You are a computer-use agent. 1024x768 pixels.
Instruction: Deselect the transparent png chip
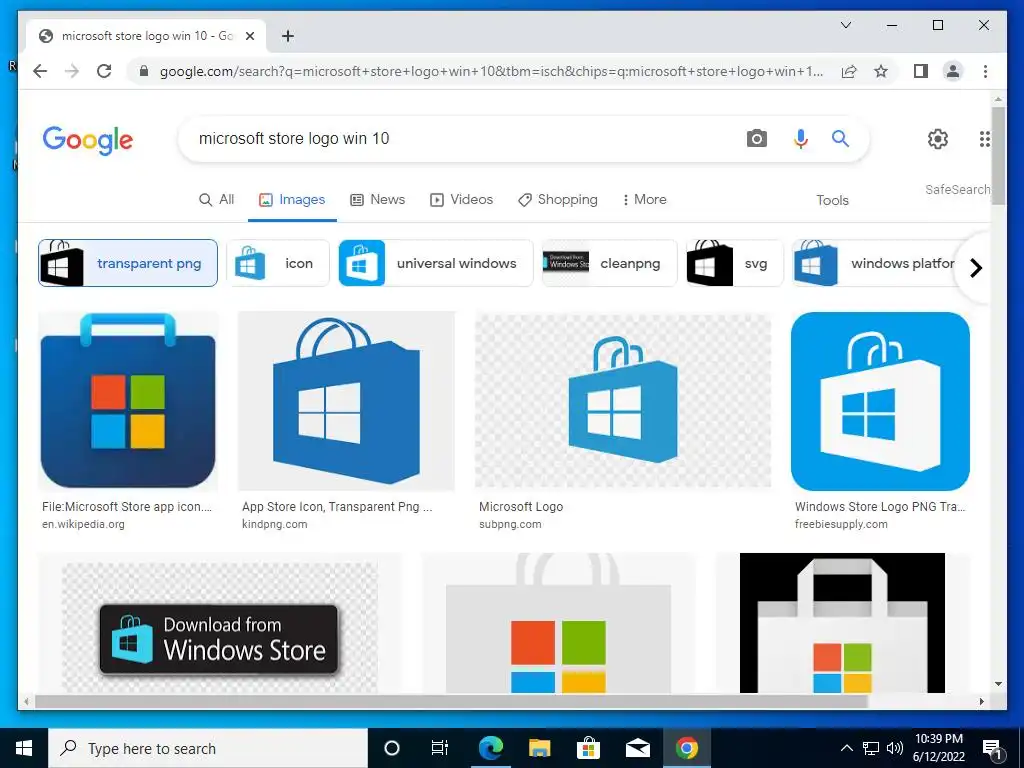[128, 263]
